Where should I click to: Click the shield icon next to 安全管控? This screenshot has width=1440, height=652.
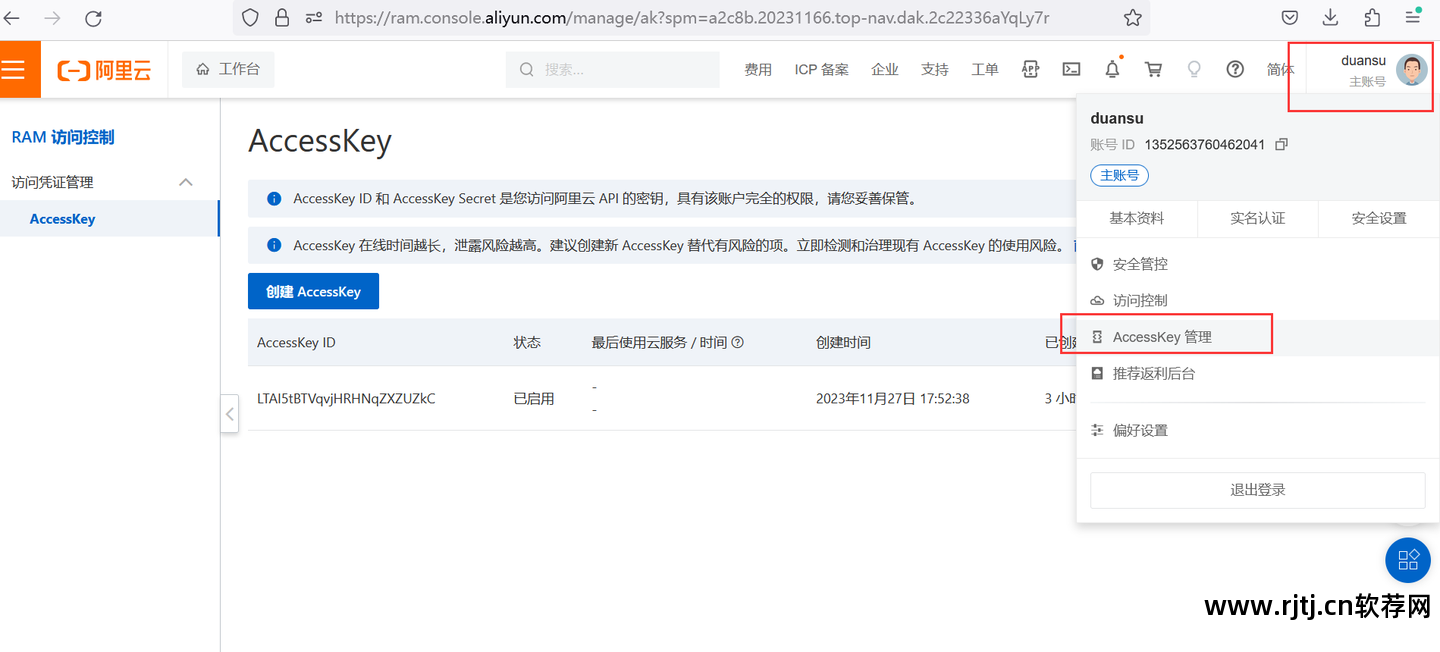pyautogui.click(x=1097, y=264)
